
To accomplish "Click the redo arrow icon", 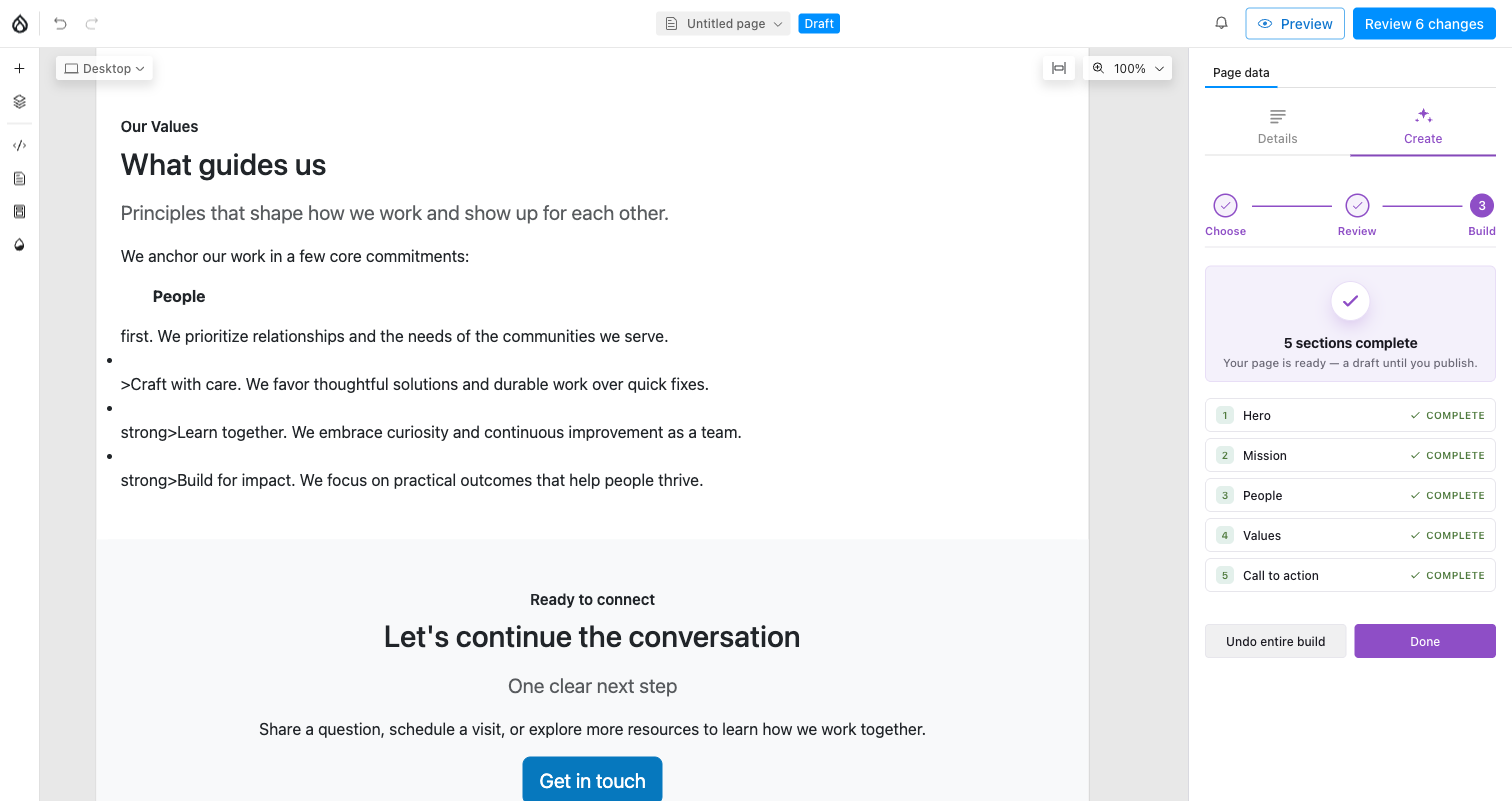I will (92, 24).
